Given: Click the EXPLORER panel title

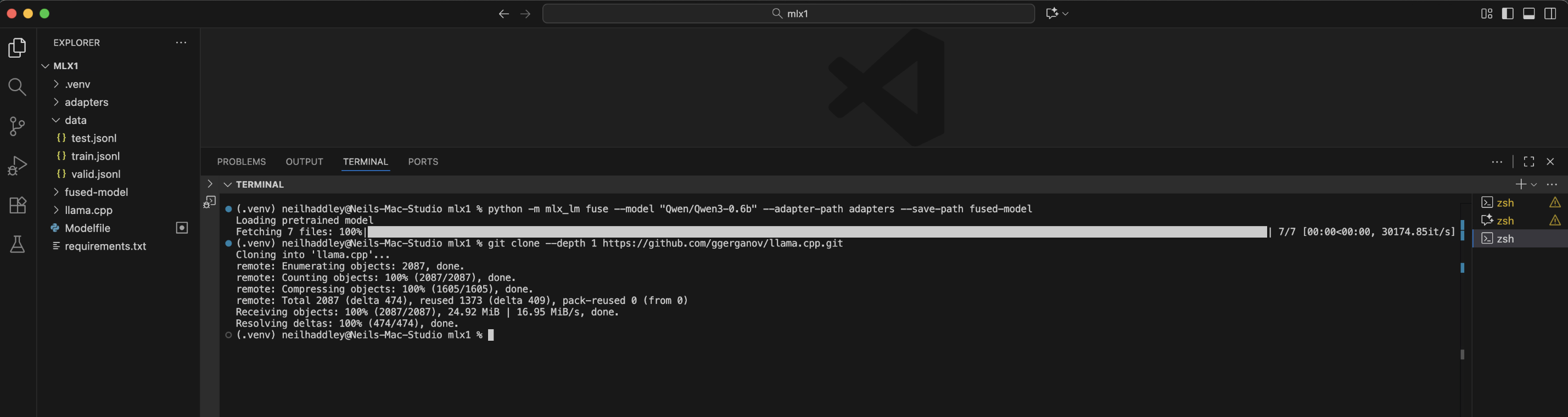Looking at the screenshot, I should click(76, 43).
